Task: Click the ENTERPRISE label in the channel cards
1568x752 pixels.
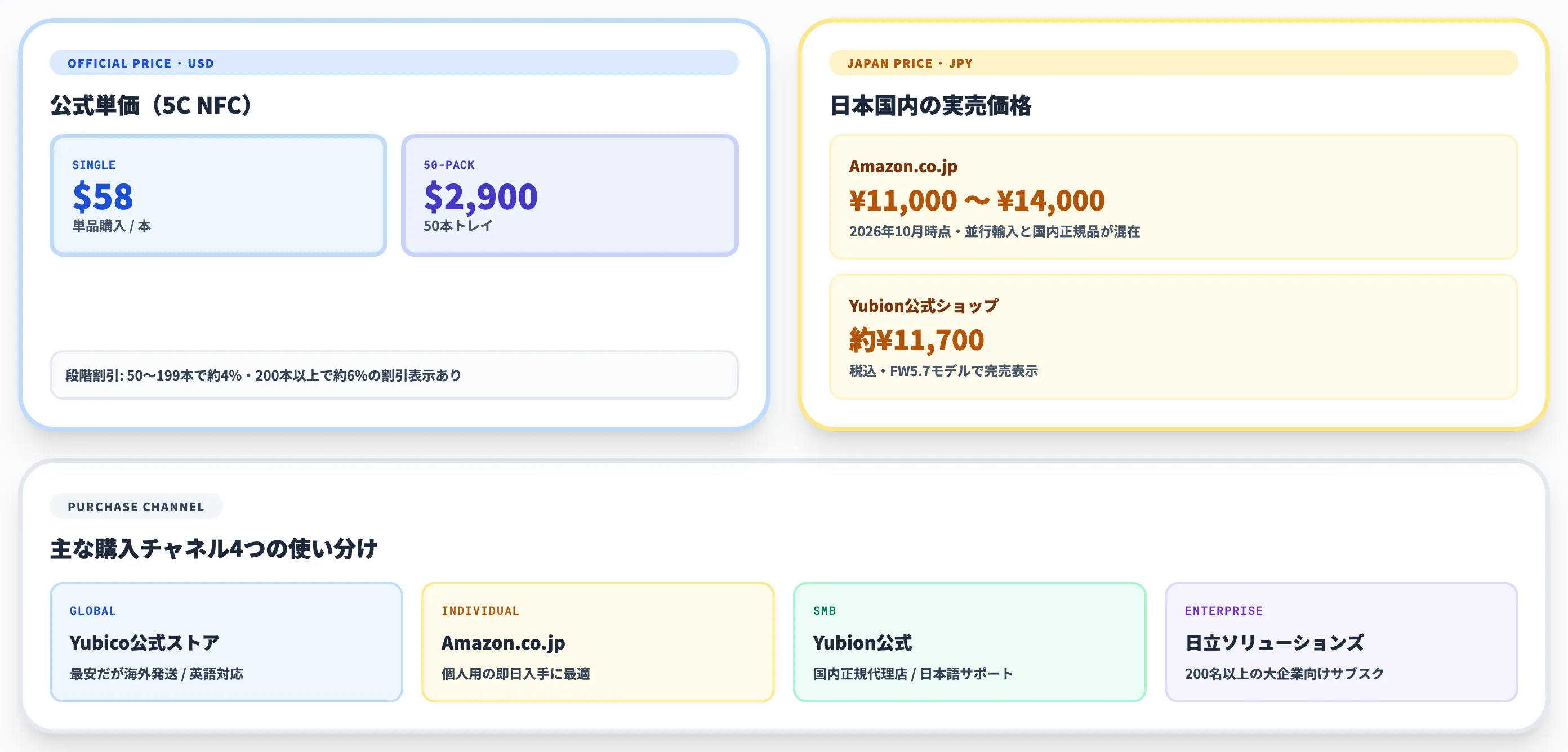Action: (x=1223, y=610)
